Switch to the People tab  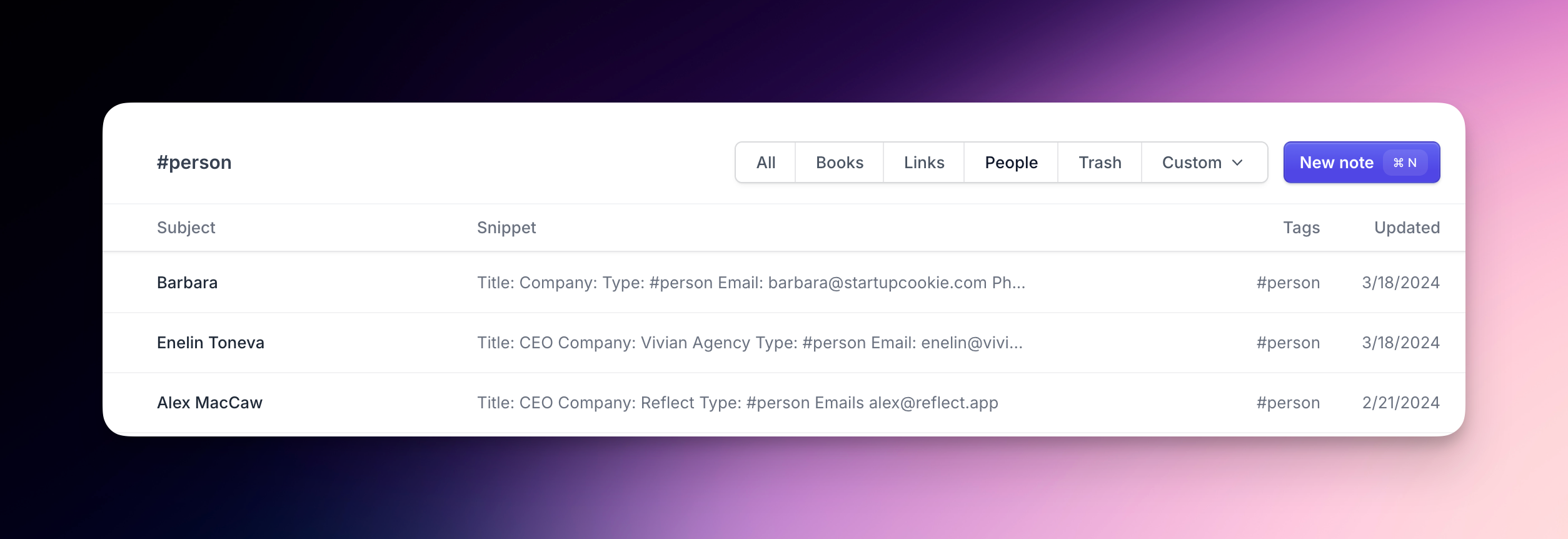(x=1010, y=162)
